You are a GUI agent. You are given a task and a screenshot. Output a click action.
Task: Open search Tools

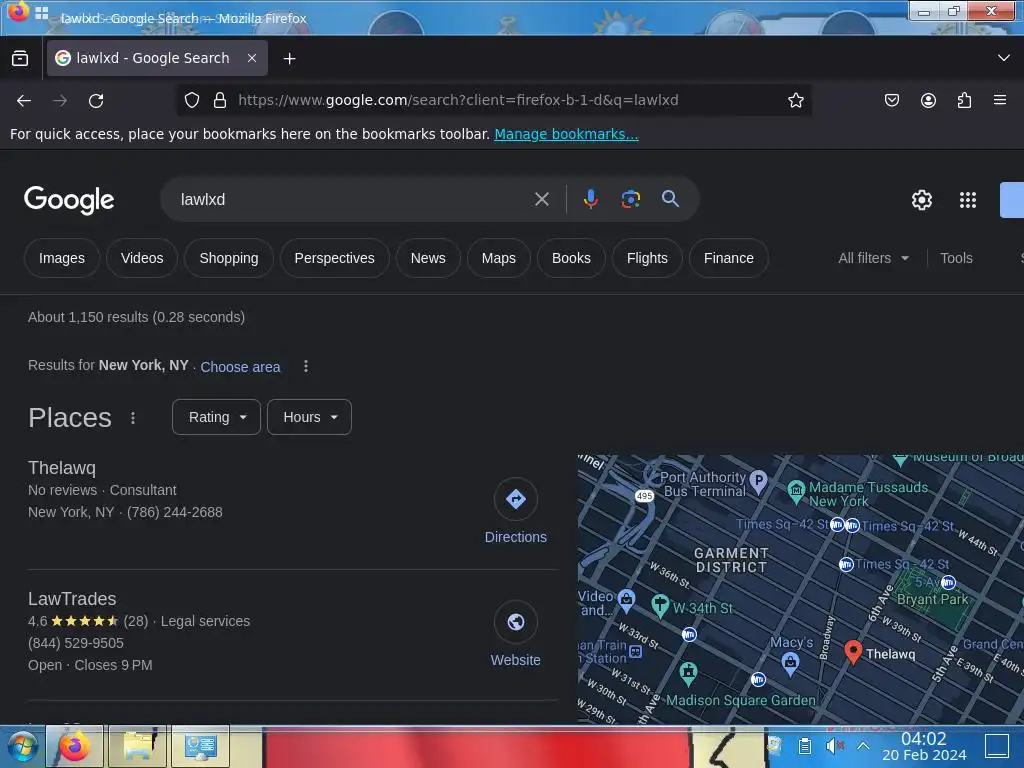point(956,258)
